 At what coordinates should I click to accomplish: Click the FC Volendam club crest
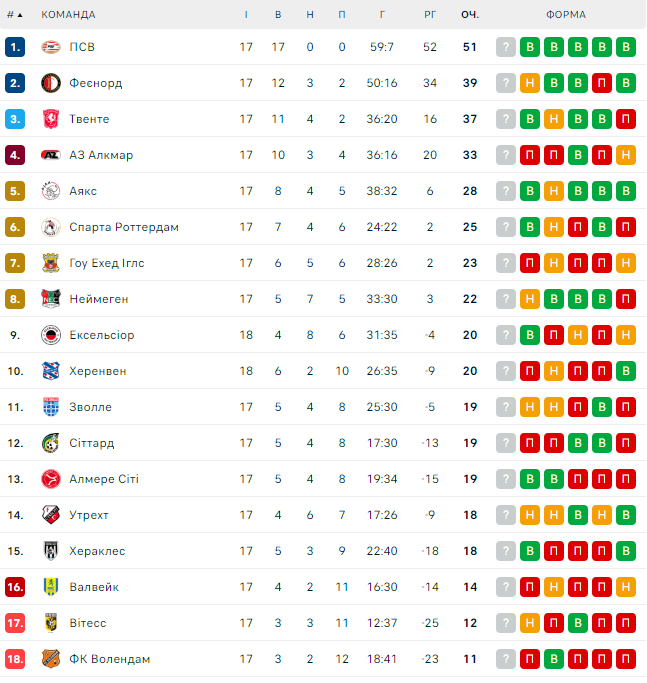click(x=51, y=659)
